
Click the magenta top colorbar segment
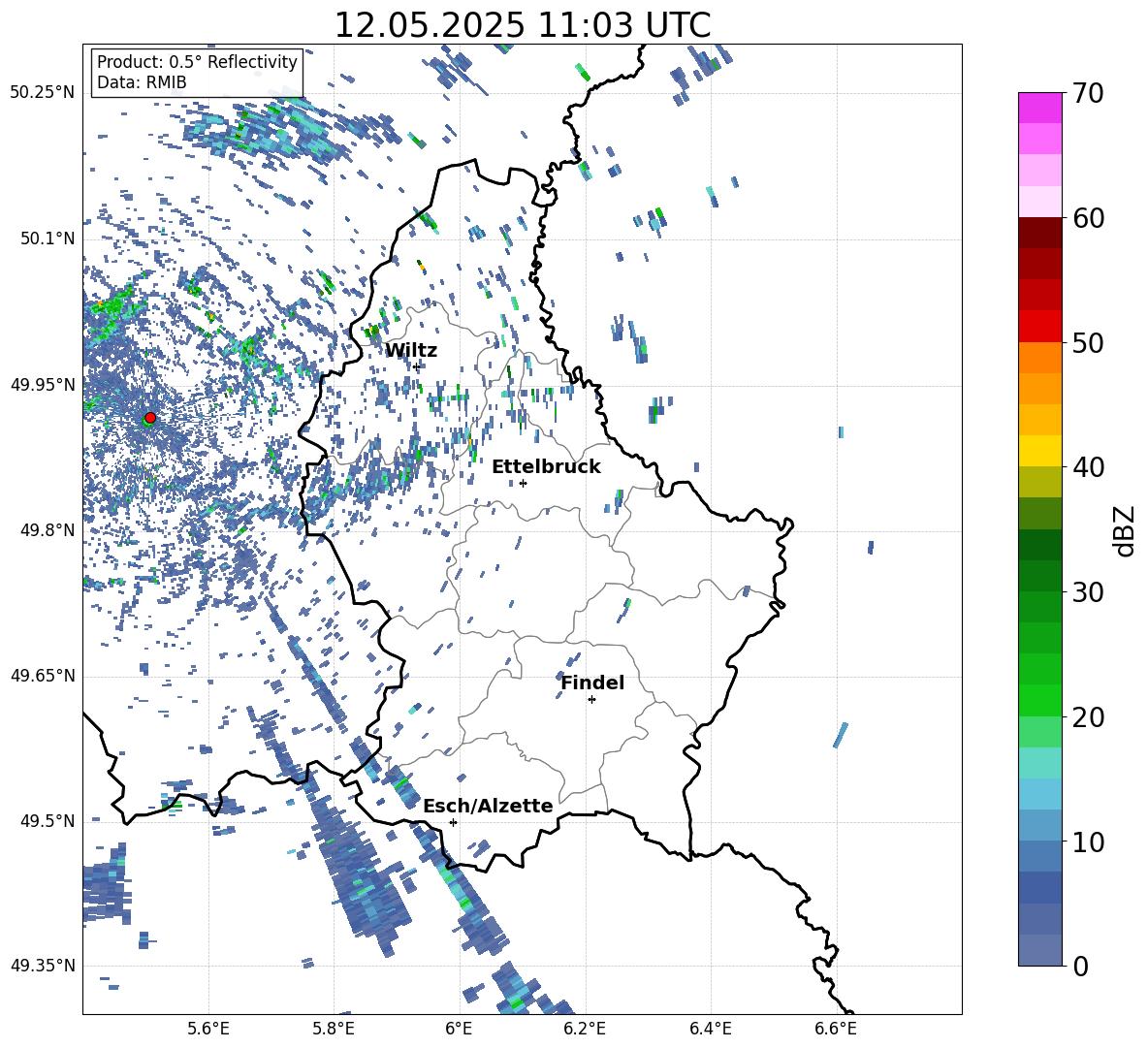coord(1040,108)
